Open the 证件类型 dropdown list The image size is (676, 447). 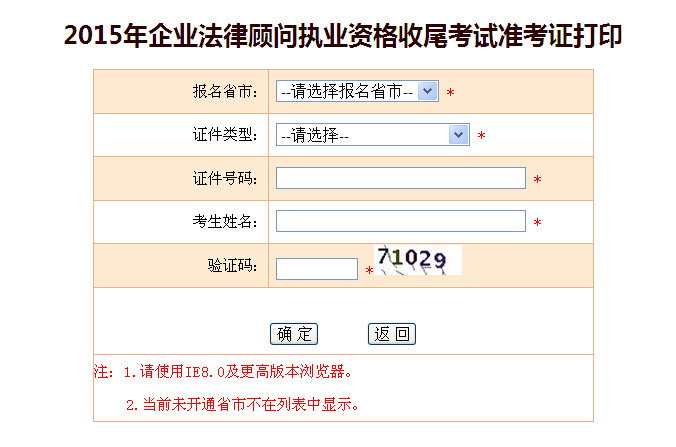pyautogui.click(x=372, y=135)
